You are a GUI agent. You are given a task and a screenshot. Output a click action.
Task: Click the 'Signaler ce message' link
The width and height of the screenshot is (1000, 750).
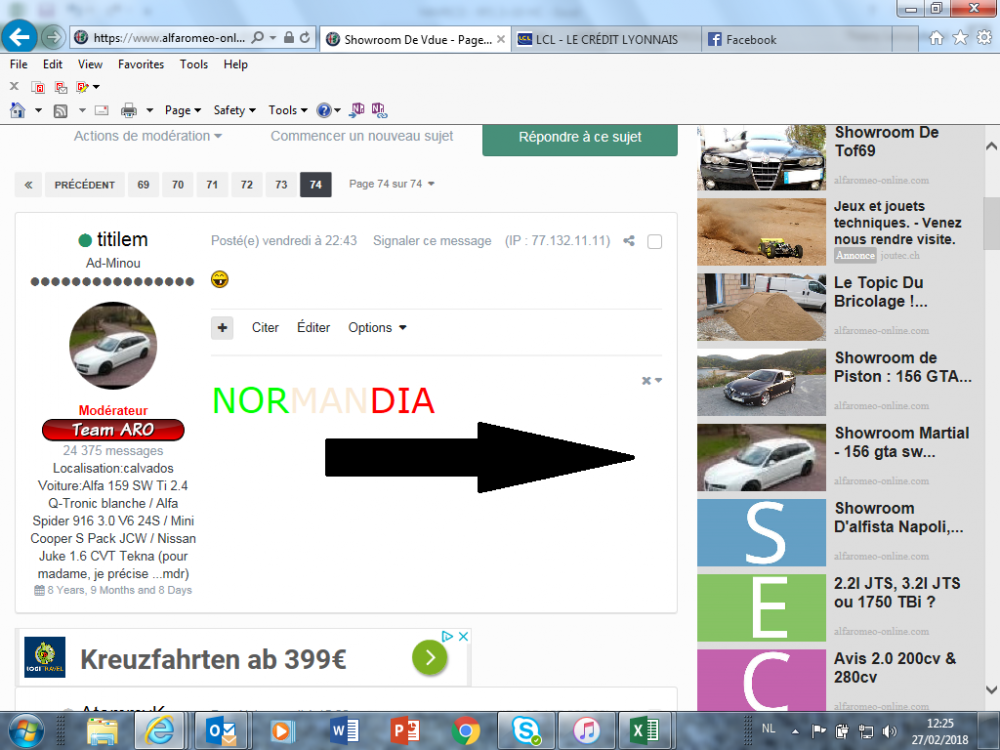(432, 241)
